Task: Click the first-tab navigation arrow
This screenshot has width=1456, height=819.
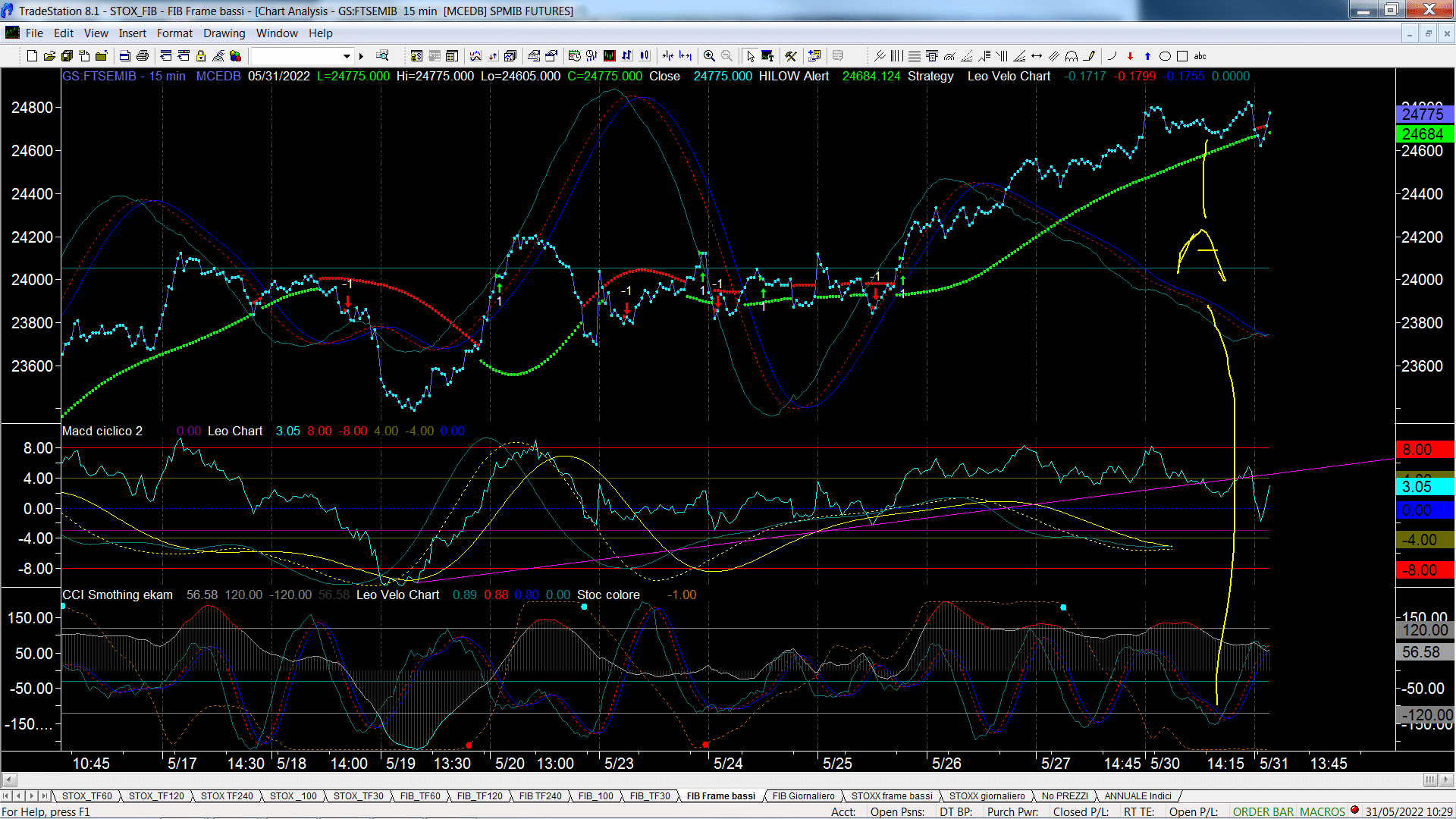Action: tap(6, 796)
